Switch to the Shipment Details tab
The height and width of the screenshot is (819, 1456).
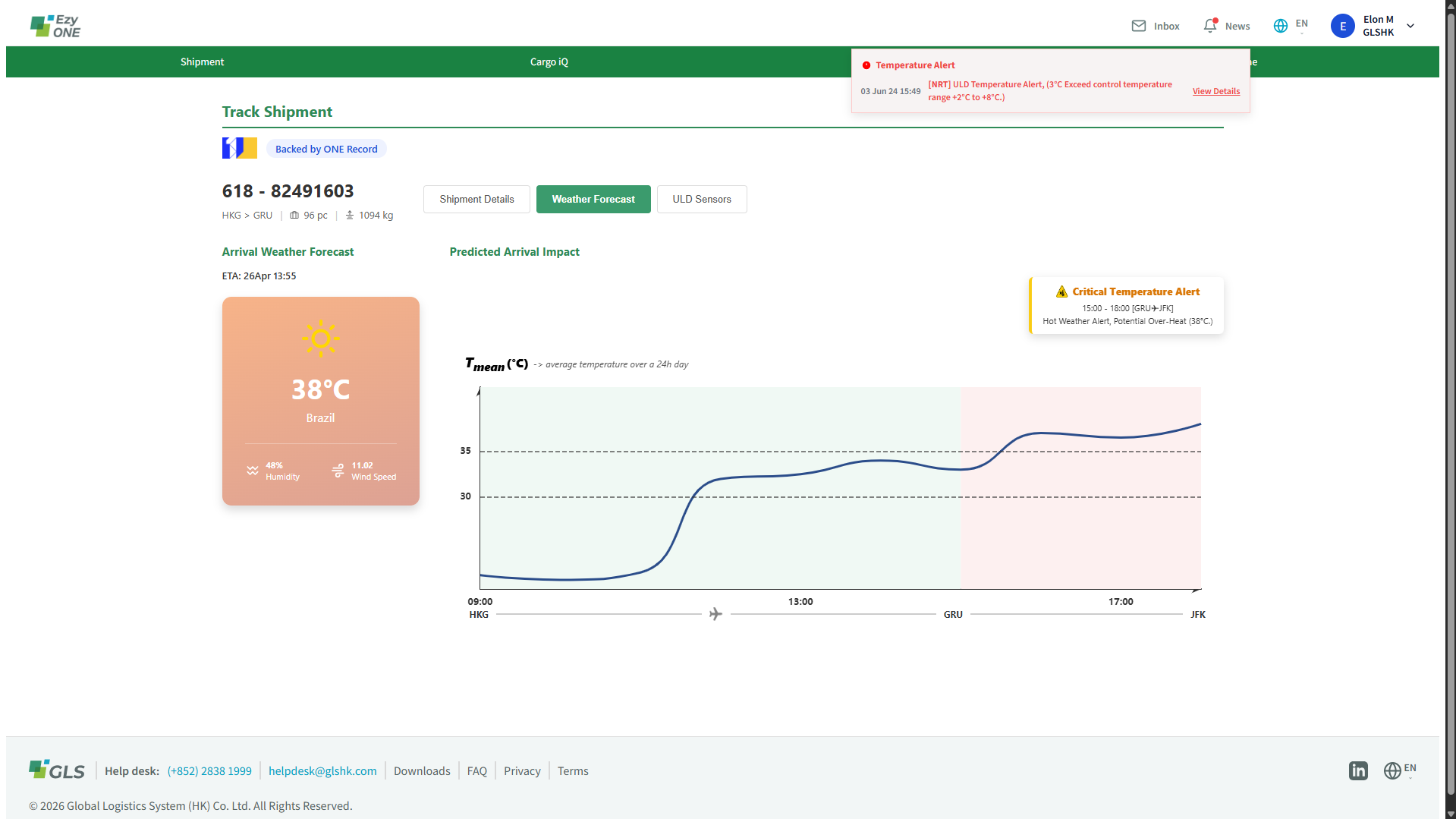pyautogui.click(x=476, y=199)
